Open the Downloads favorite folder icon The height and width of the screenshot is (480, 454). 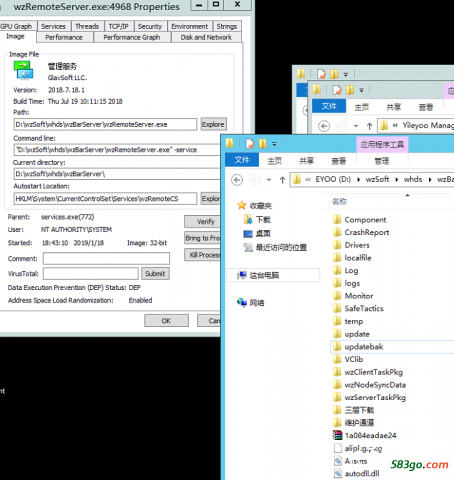point(248,219)
